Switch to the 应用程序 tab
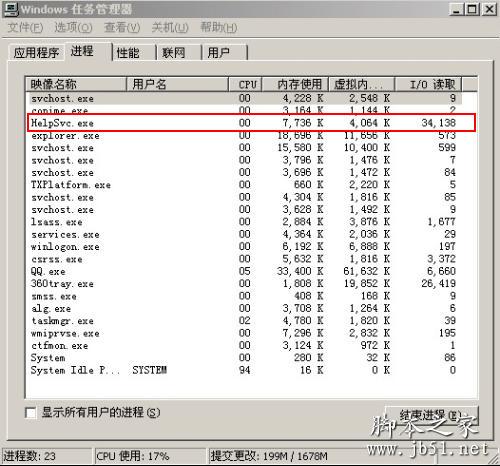Screen dimensions: 500x466 36,53
